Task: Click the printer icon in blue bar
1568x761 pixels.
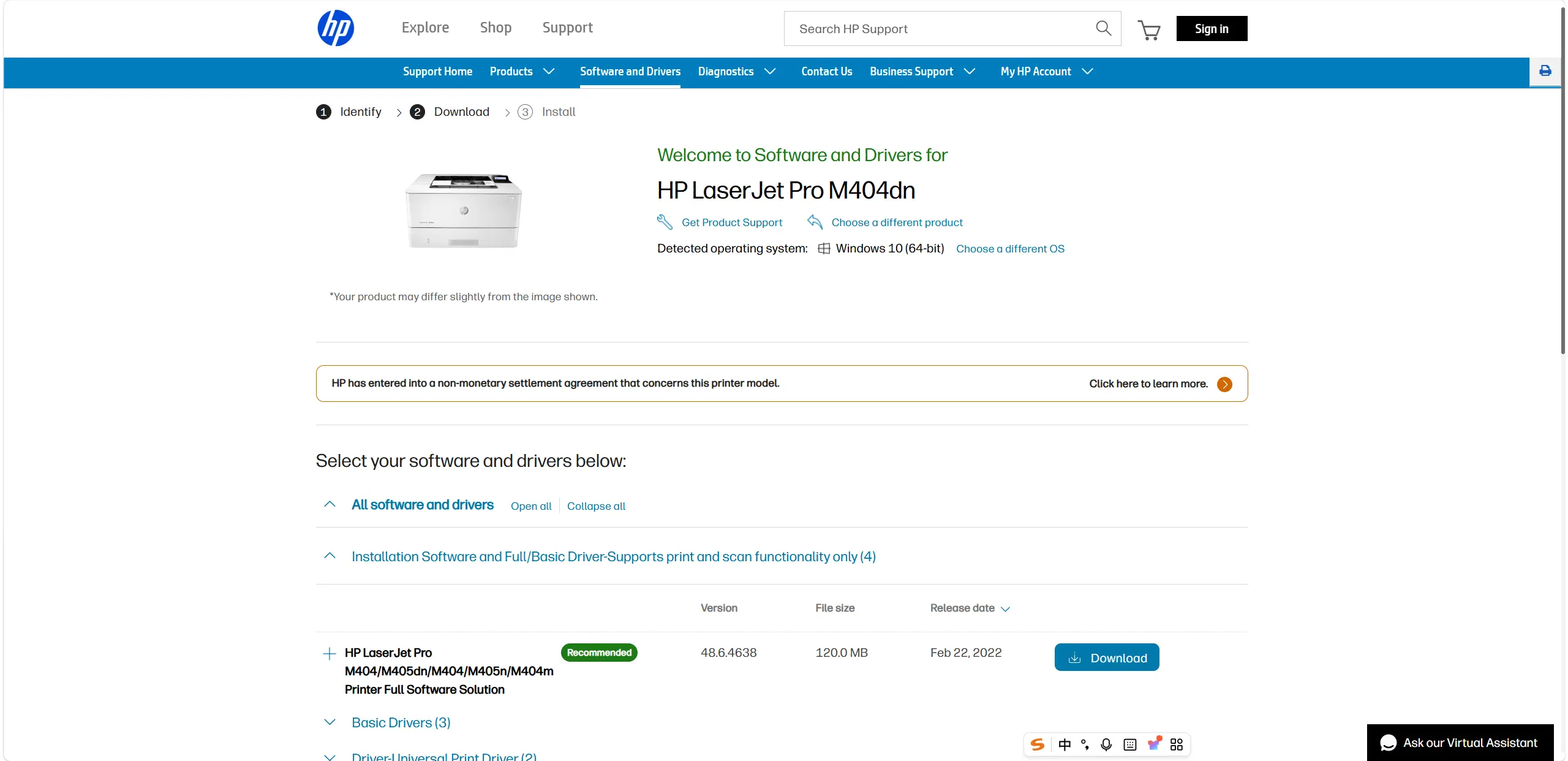Action: click(1545, 71)
